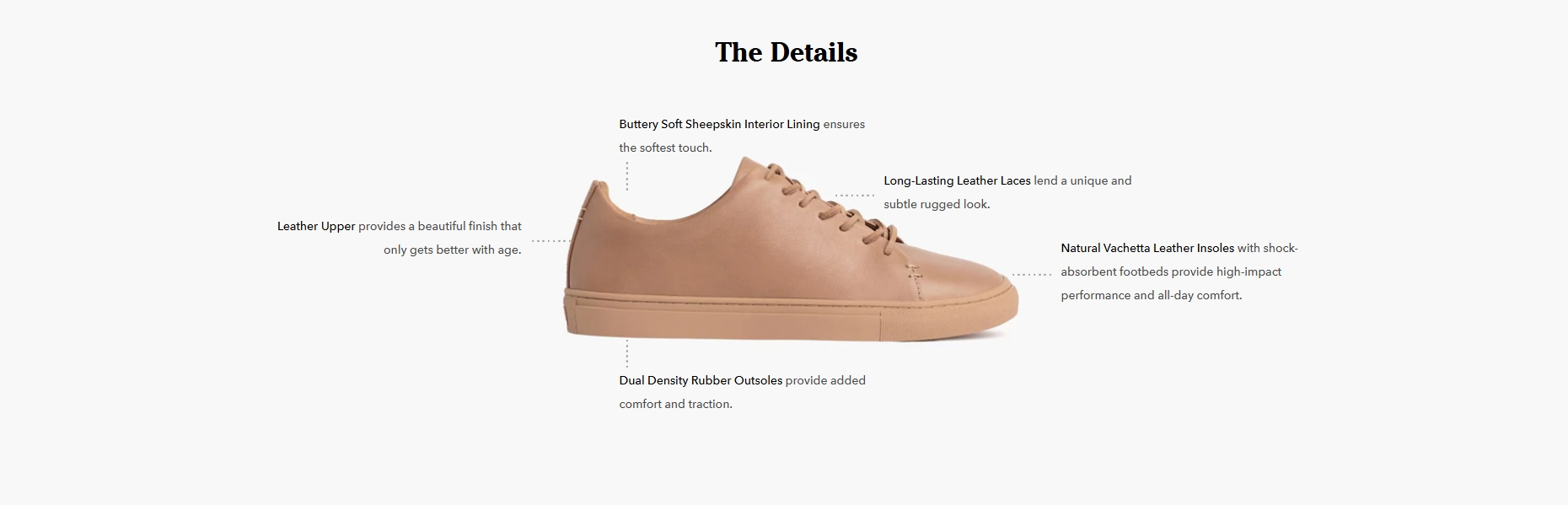Screen dimensions: 1568x505
Task: Click dotted line below the outsole
Action: pos(627,353)
